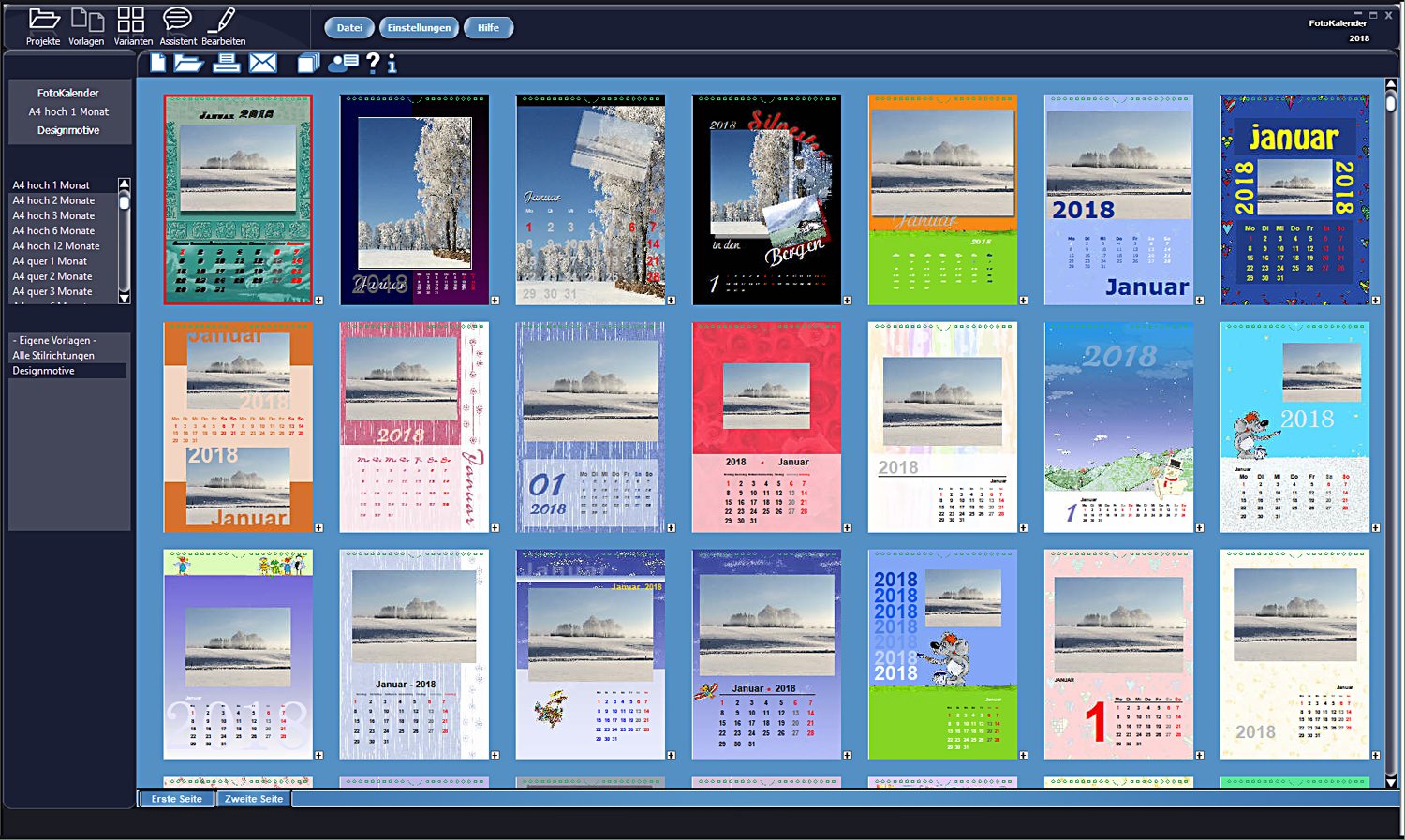The height and width of the screenshot is (840, 1405).
Task: Launch the Assistent speech-bubble wizard
Action: pyautogui.click(x=178, y=26)
